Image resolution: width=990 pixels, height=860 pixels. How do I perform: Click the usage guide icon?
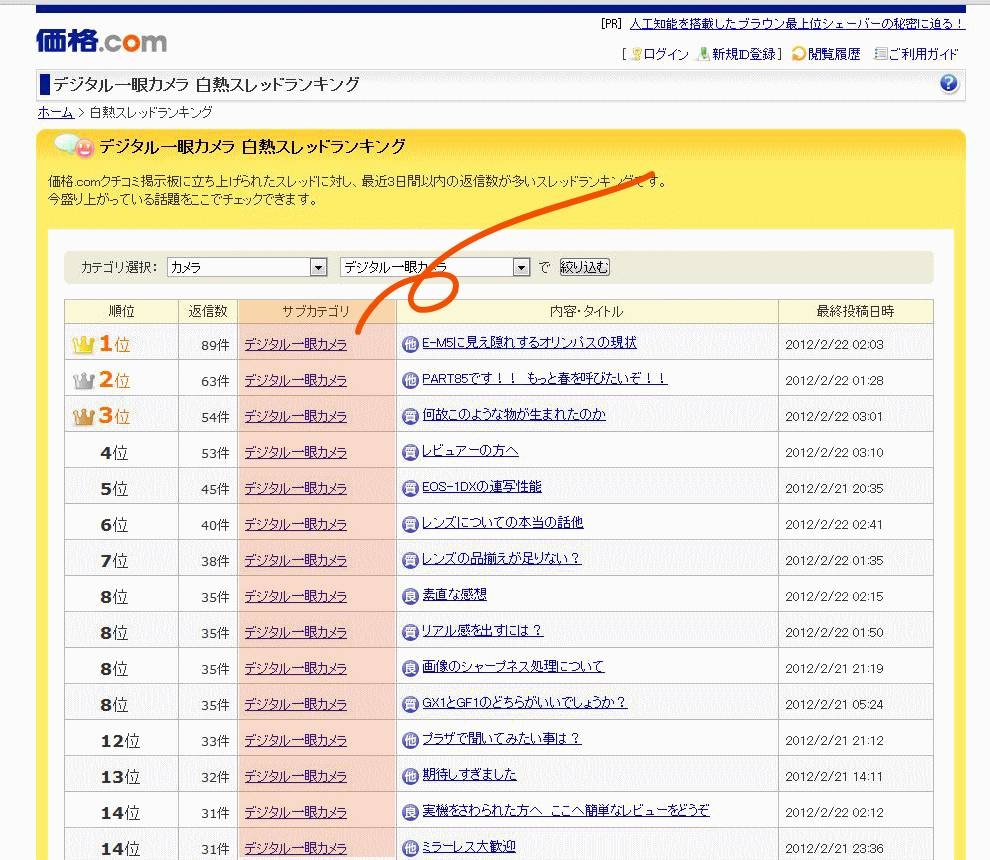pos(881,54)
